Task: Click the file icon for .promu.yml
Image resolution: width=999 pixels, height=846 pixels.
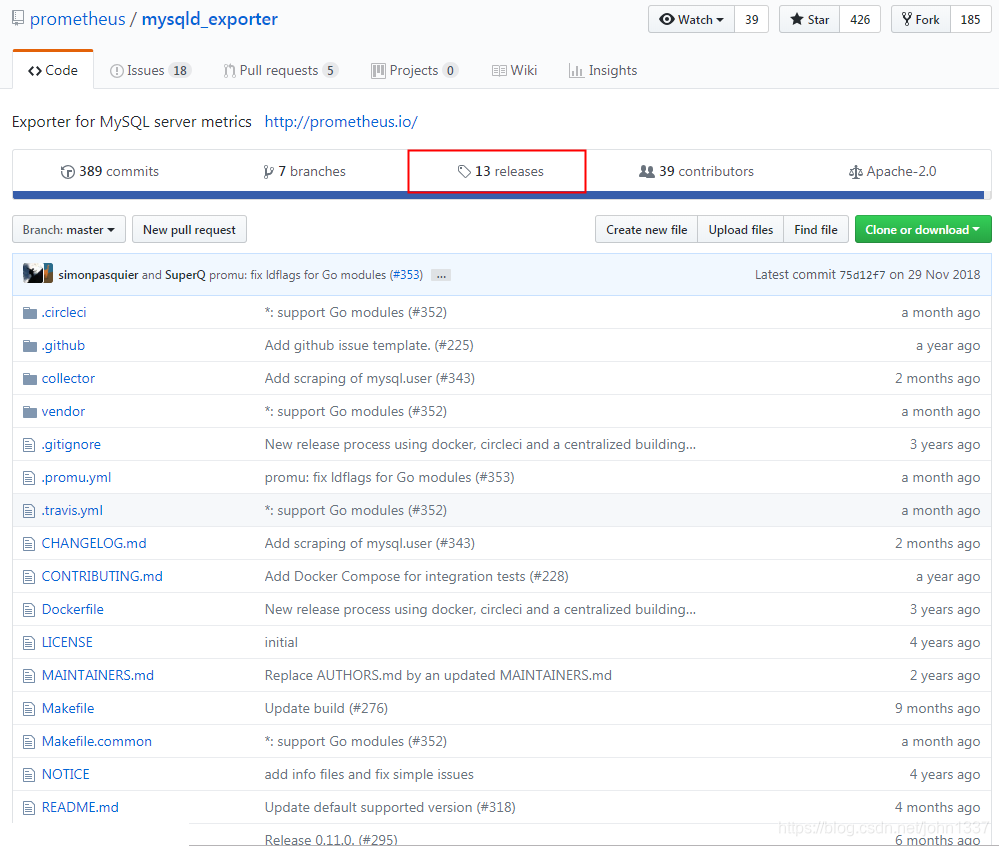Action: pyautogui.click(x=29, y=478)
